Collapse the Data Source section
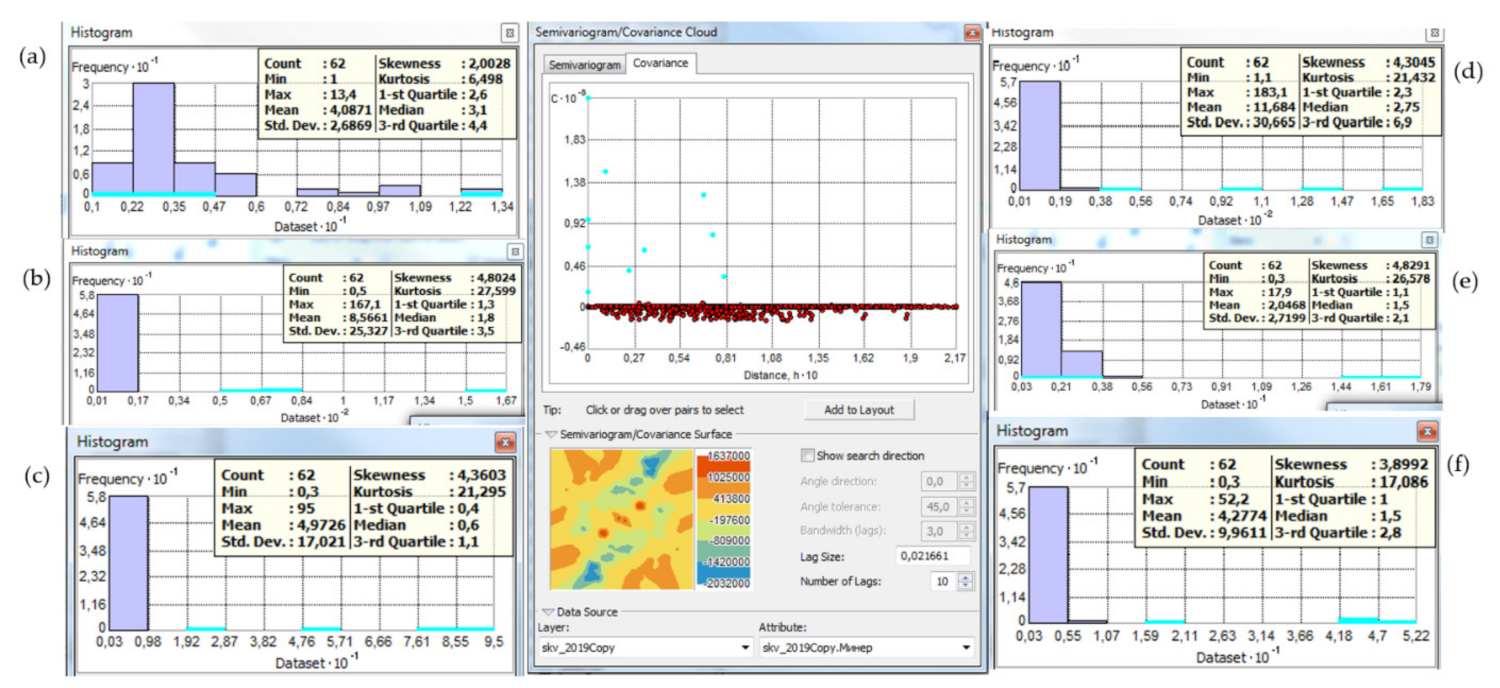Image resolution: width=1500 pixels, height=688 pixels. [x=549, y=612]
